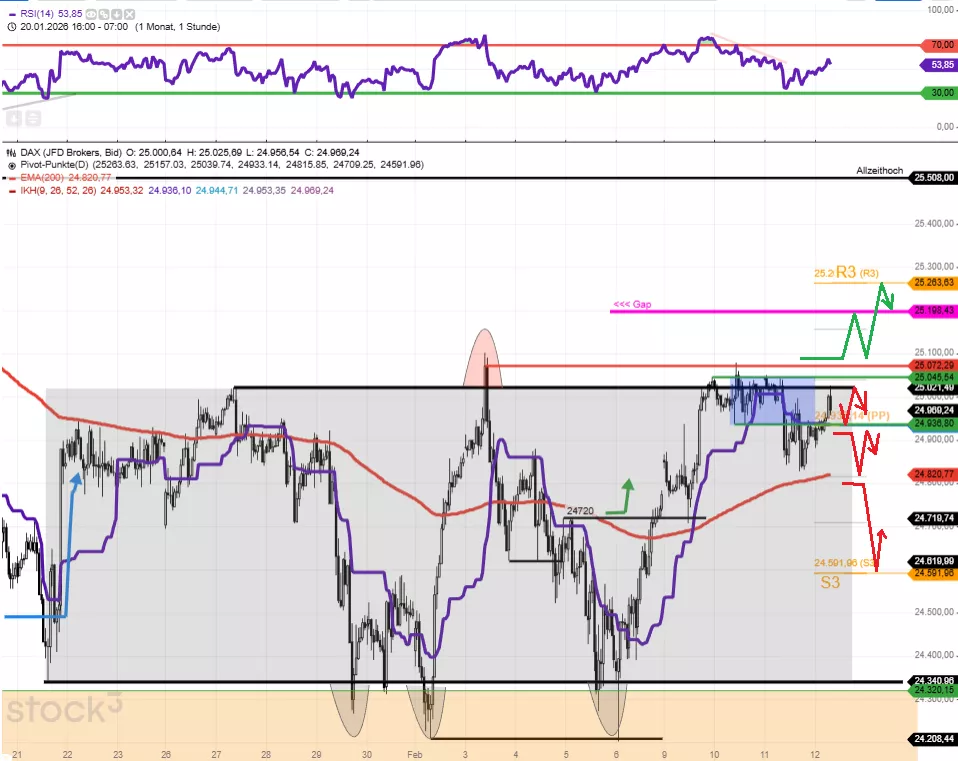Click the red IKH indicator line marker

10,189
